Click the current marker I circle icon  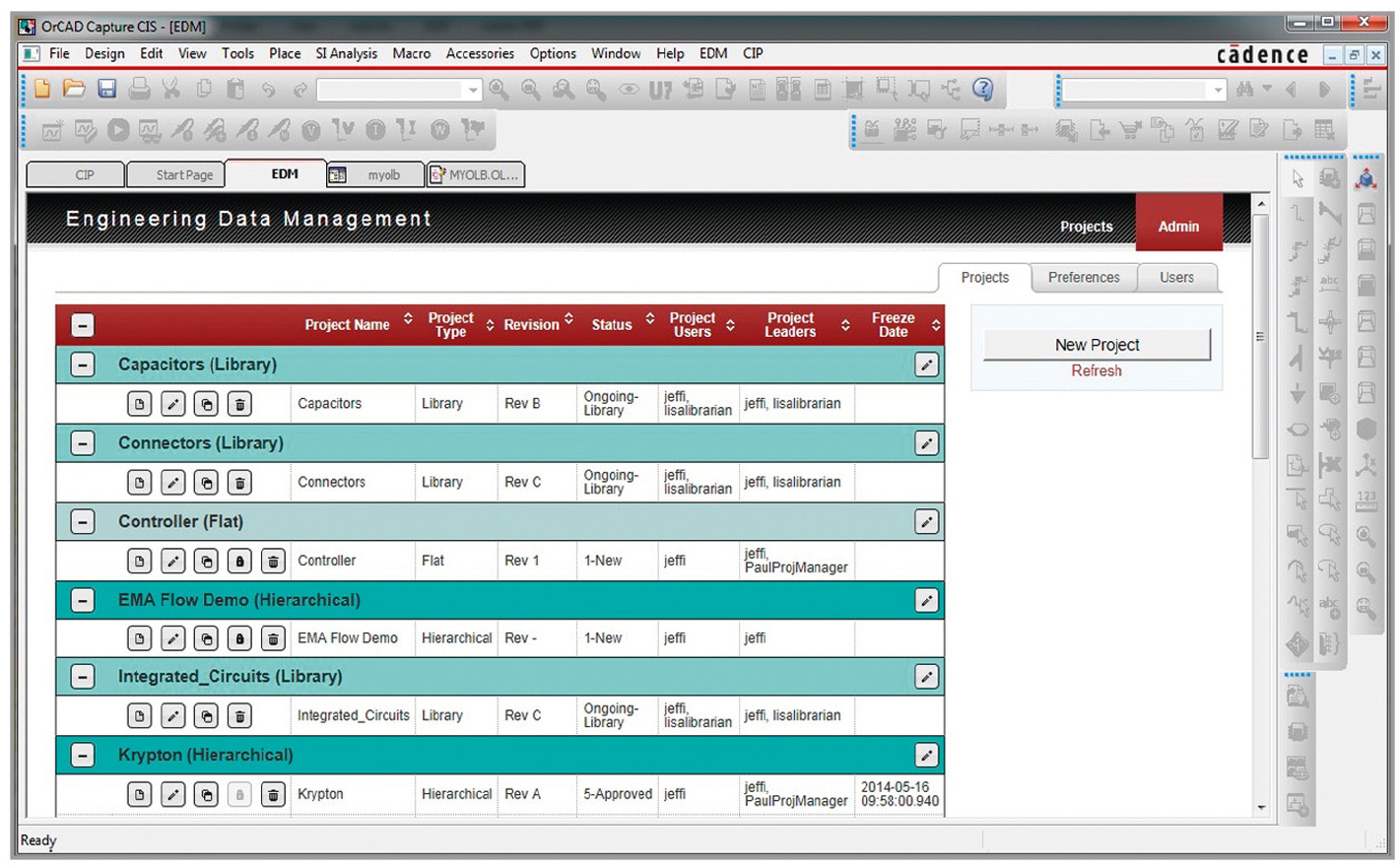375,130
